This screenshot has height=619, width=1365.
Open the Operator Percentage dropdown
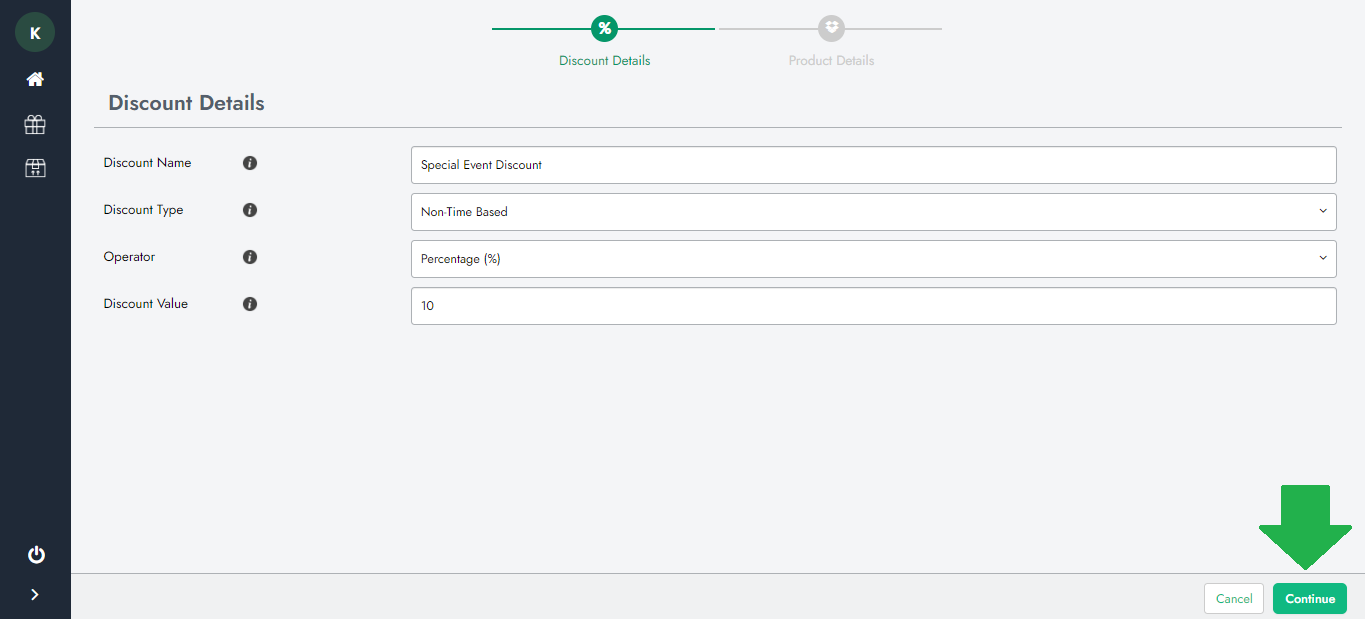coord(873,259)
